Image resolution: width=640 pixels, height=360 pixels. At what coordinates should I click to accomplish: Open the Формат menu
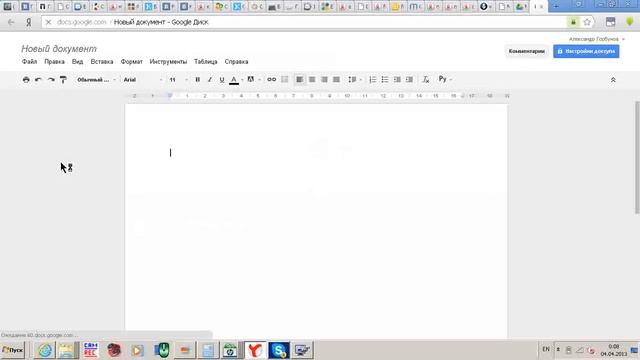tap(131, 62)
